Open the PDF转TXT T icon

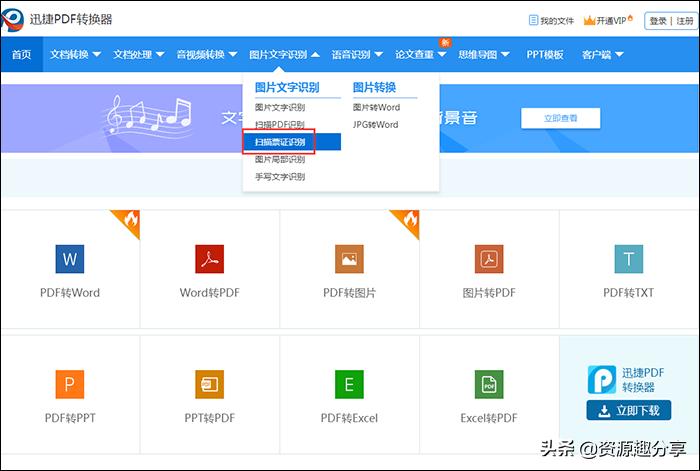[629, 259]
